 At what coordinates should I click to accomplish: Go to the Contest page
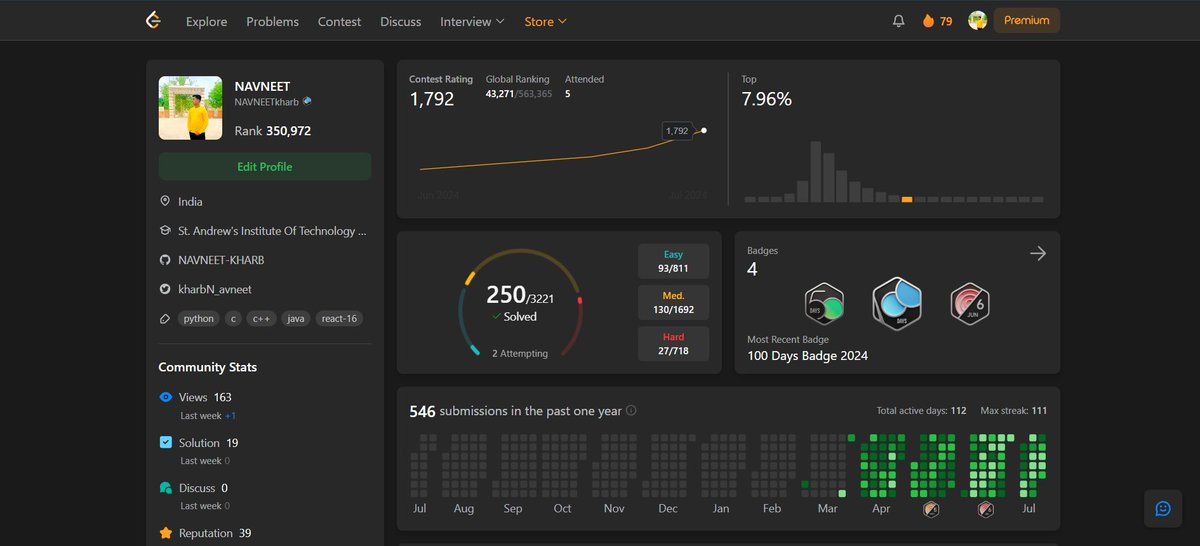[339, 21]
